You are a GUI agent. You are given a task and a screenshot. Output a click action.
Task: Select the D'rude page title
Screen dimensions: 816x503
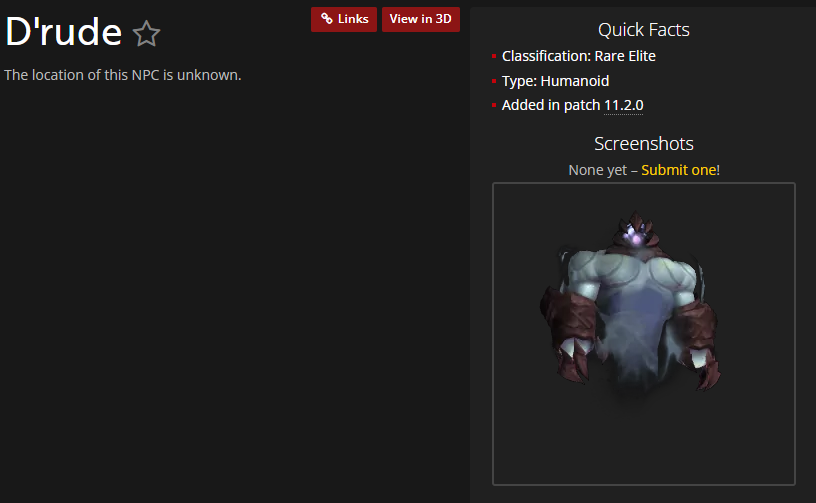[63, 32]
